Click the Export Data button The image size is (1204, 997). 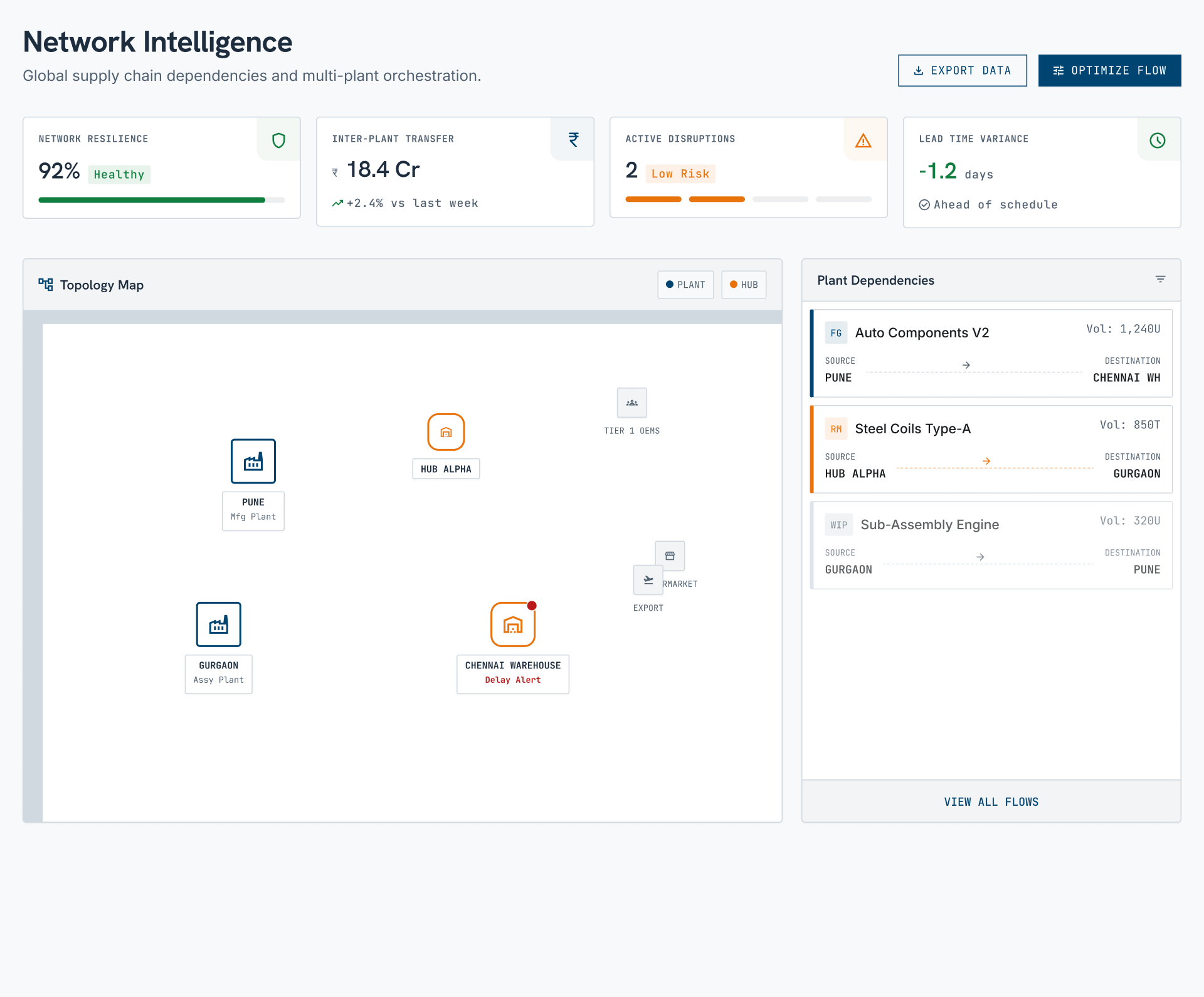coord(962,70)
